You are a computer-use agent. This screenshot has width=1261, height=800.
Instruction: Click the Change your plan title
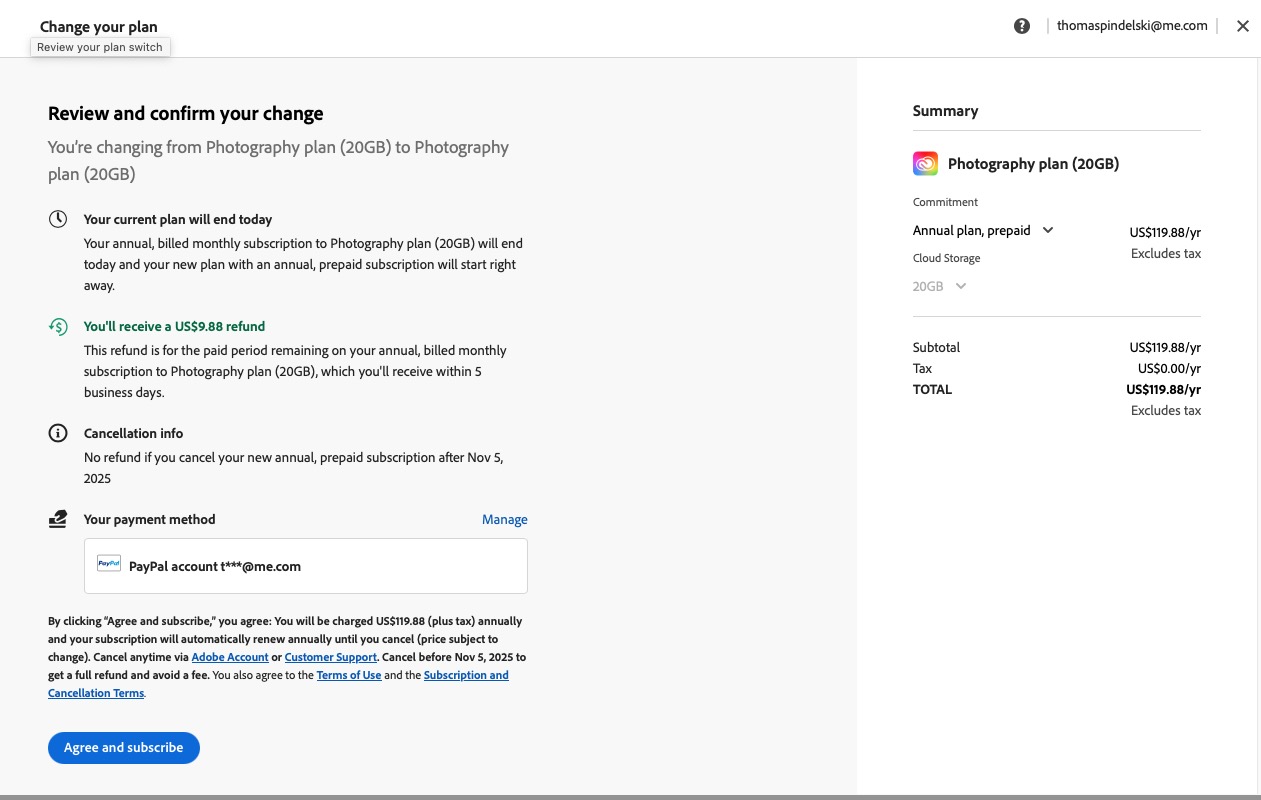click(x=98, y=27)
